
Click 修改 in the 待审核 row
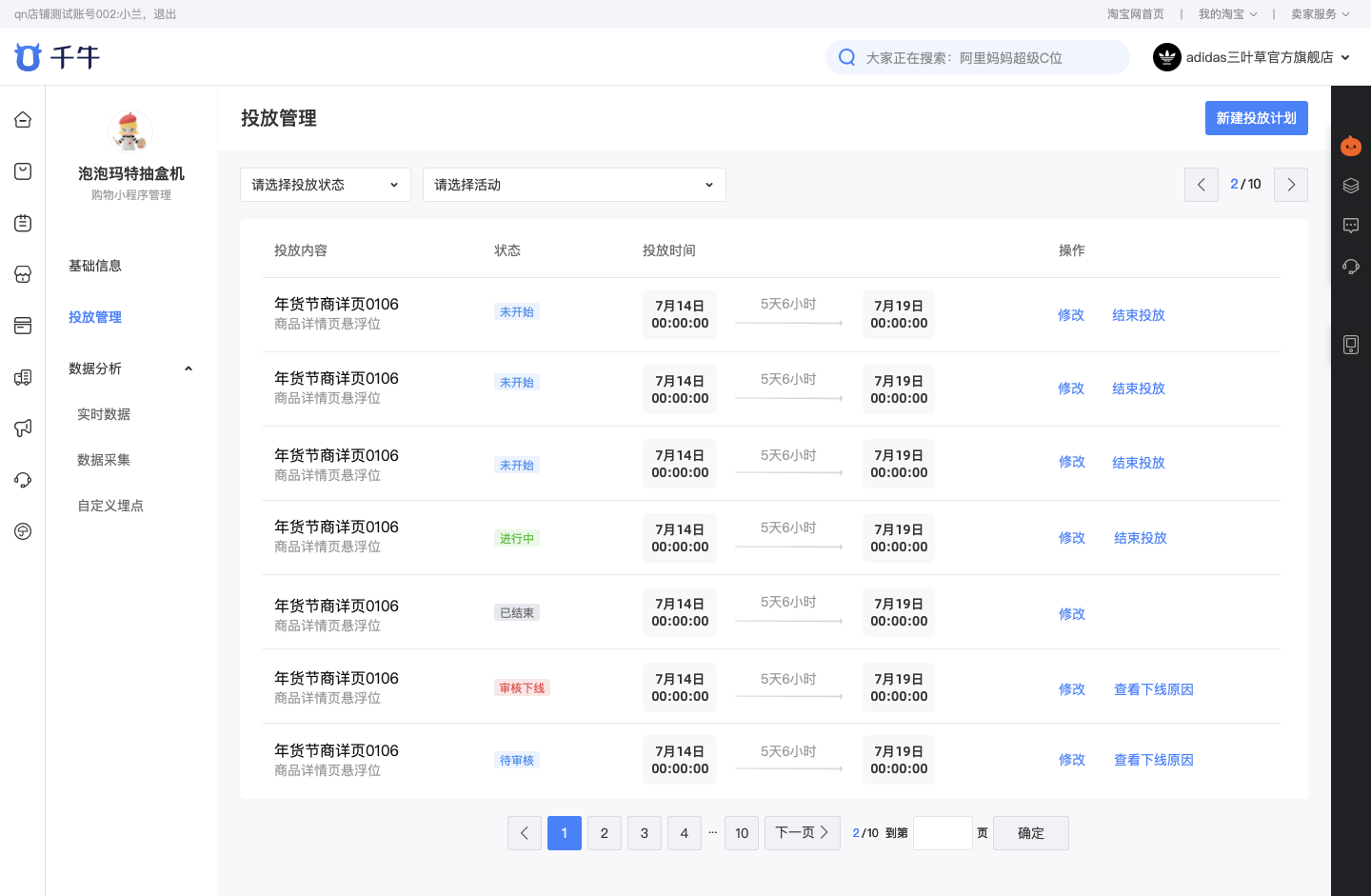click(1072, 760)
